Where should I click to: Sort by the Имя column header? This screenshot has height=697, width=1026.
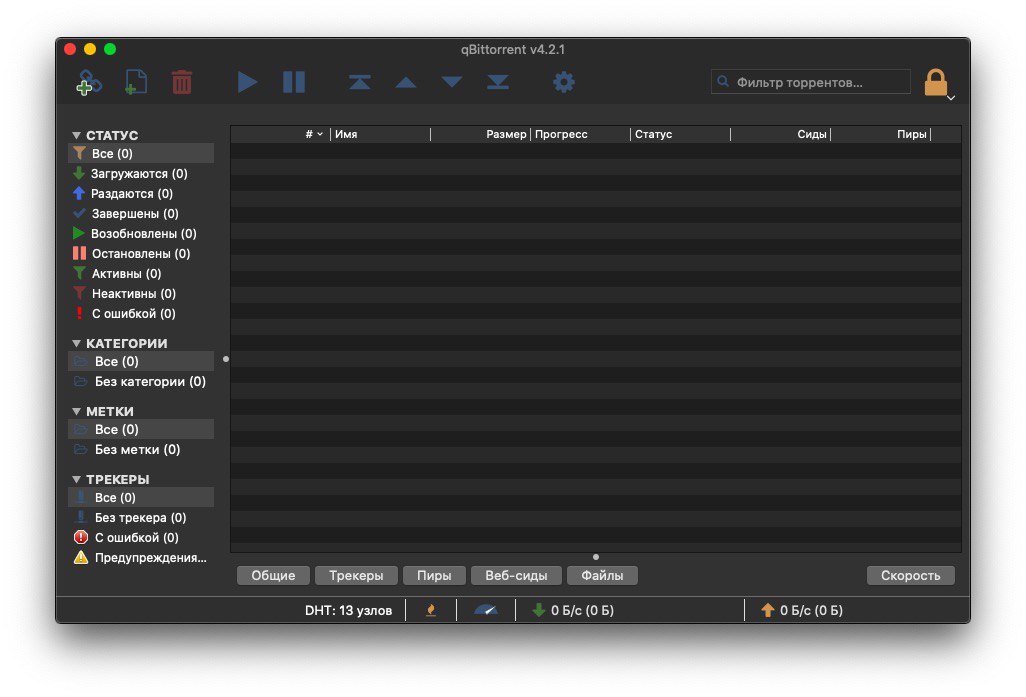point(380,134)
